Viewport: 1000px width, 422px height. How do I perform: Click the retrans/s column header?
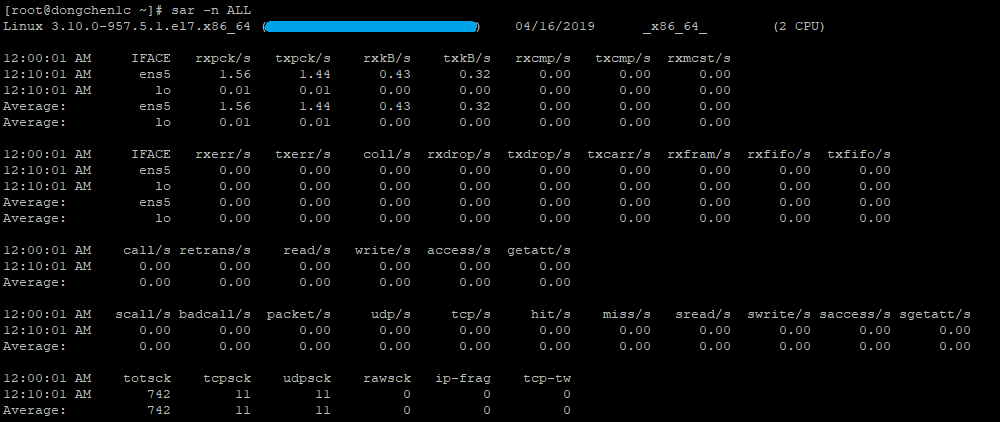click(215, 250)
